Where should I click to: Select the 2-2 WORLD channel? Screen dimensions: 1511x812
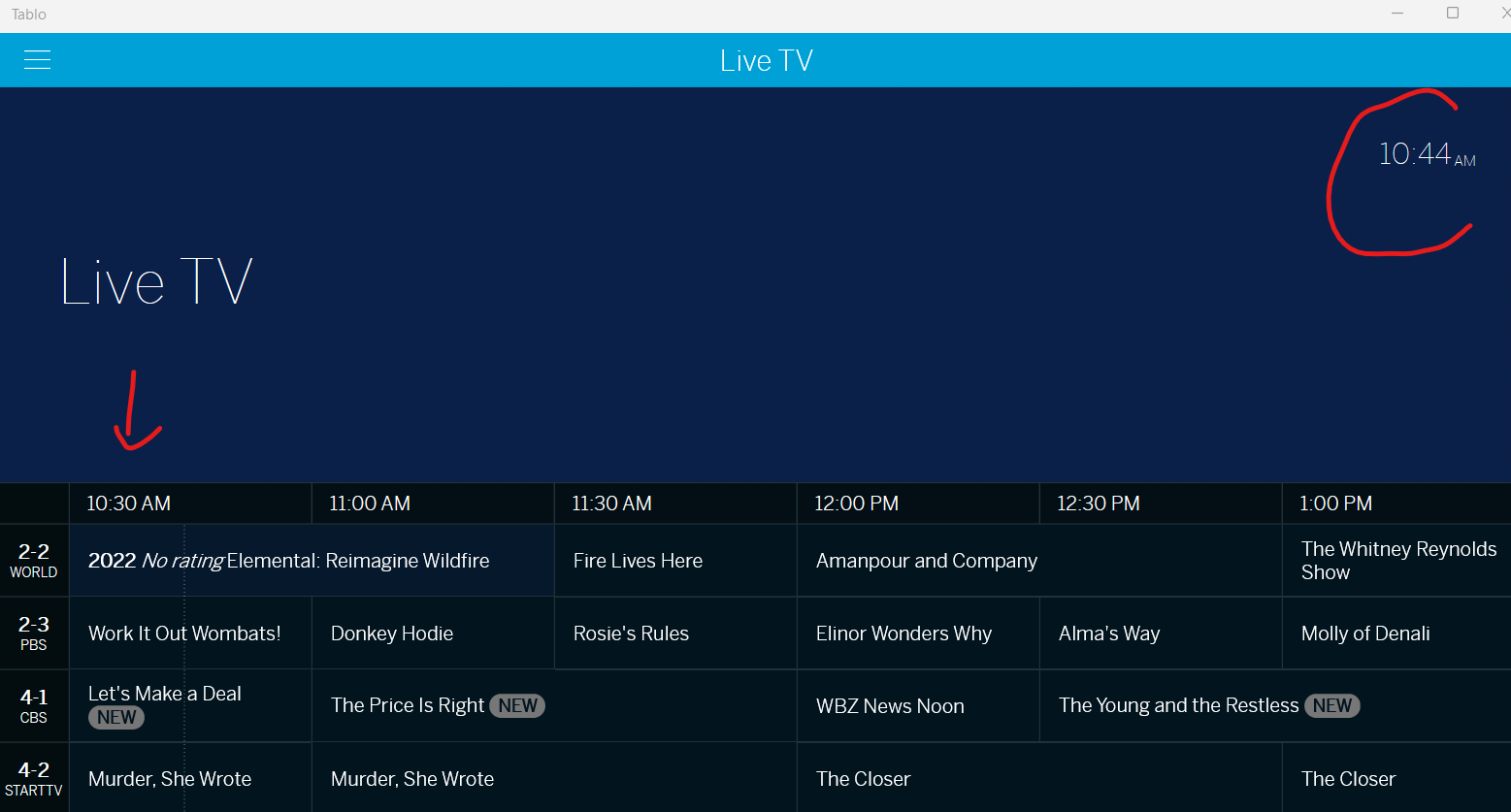[34, 561]
